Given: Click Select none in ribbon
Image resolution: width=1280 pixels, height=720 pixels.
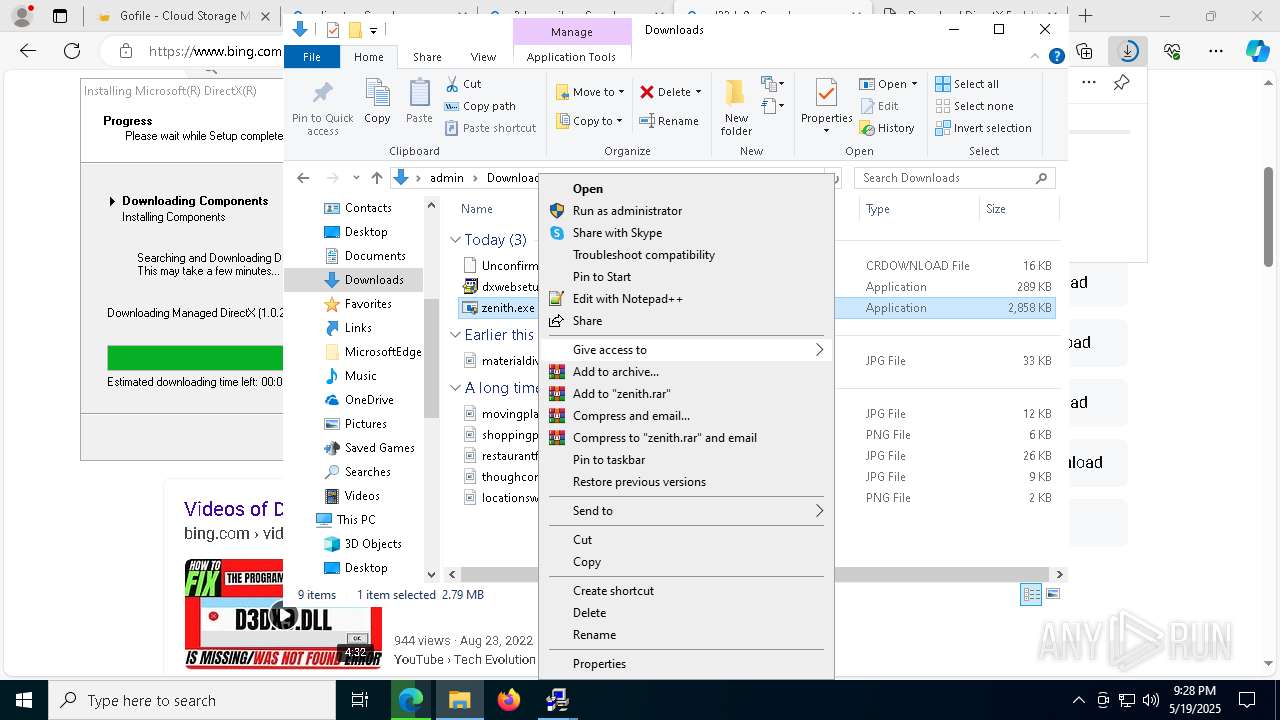Looking at the screenshot, I should (x=974, y=106).
